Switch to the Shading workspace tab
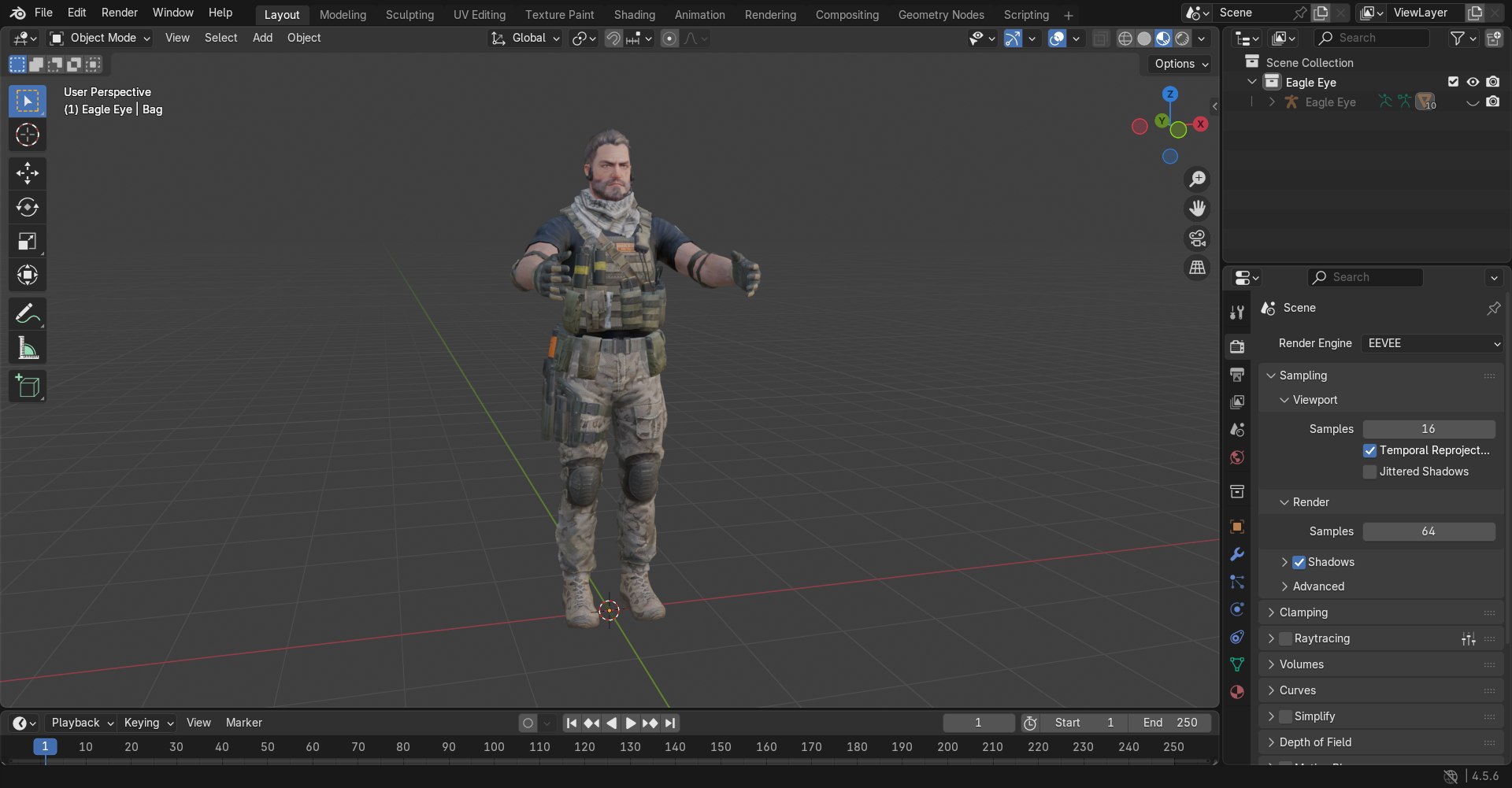The height and width of the screenshot is (788, 1512). (x=634, y=15)
